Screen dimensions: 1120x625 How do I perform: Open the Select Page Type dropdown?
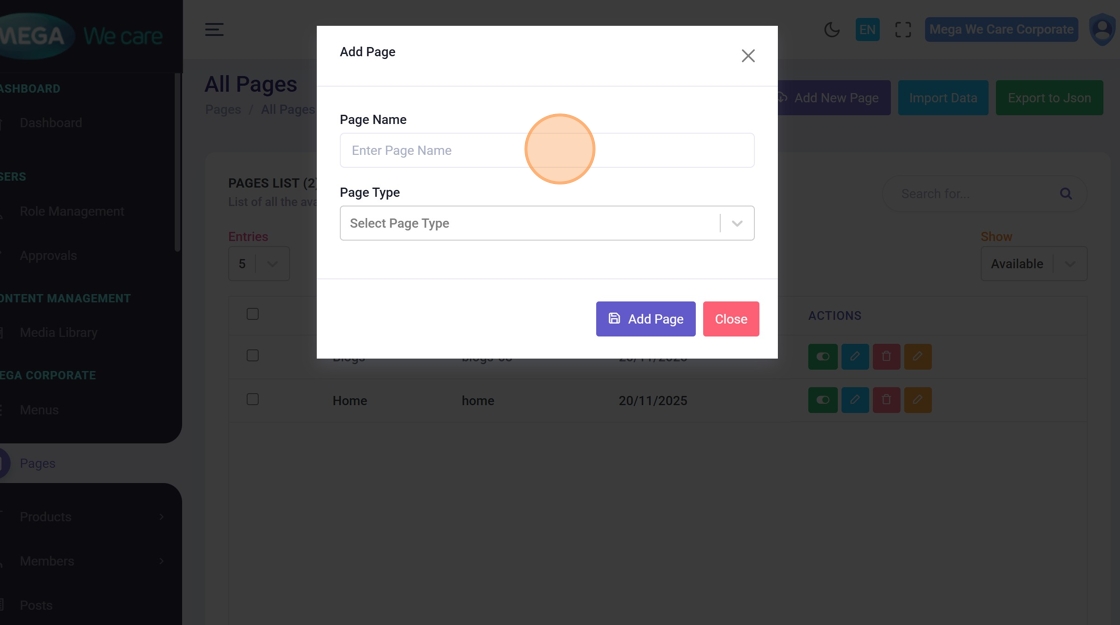coord(546,223)
